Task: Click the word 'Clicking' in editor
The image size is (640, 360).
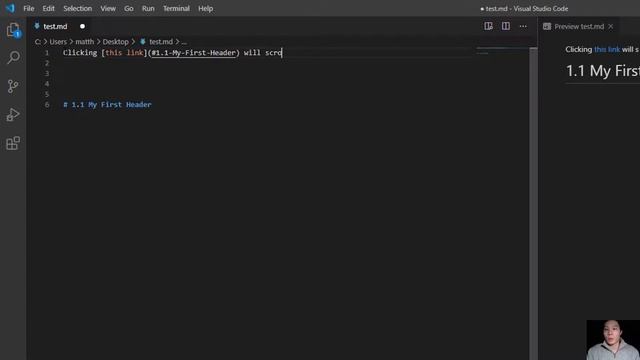Action: pos(80,53)
